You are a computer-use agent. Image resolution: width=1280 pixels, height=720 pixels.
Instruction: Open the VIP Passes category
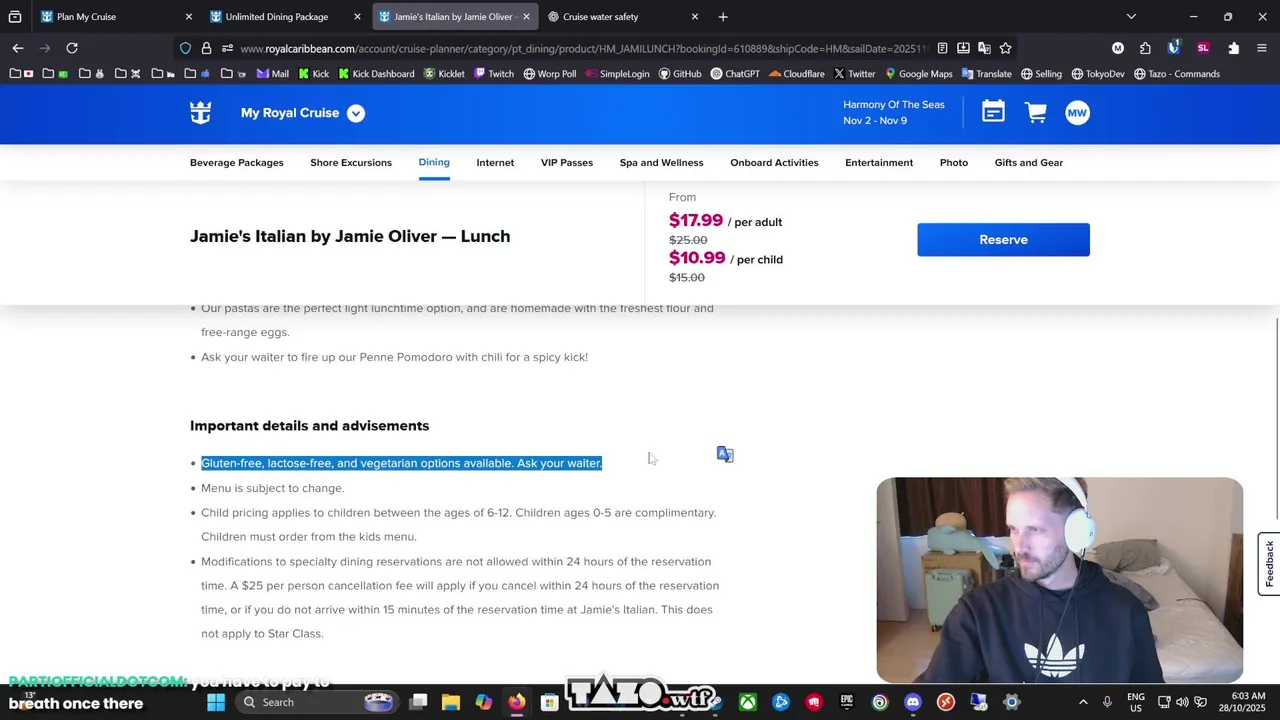[x=567, y=163]
